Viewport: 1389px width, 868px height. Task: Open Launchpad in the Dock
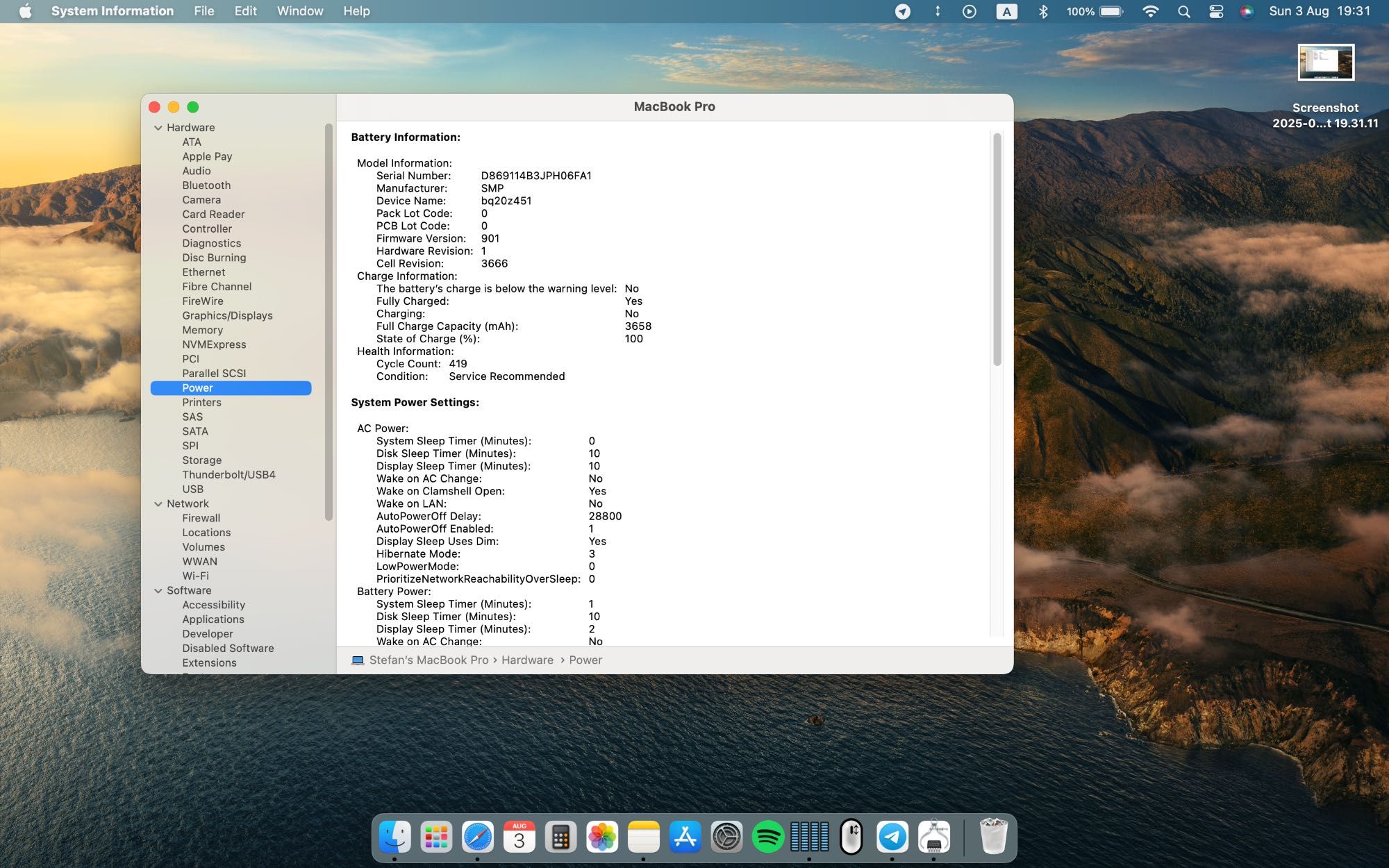[x=436, y=837]
